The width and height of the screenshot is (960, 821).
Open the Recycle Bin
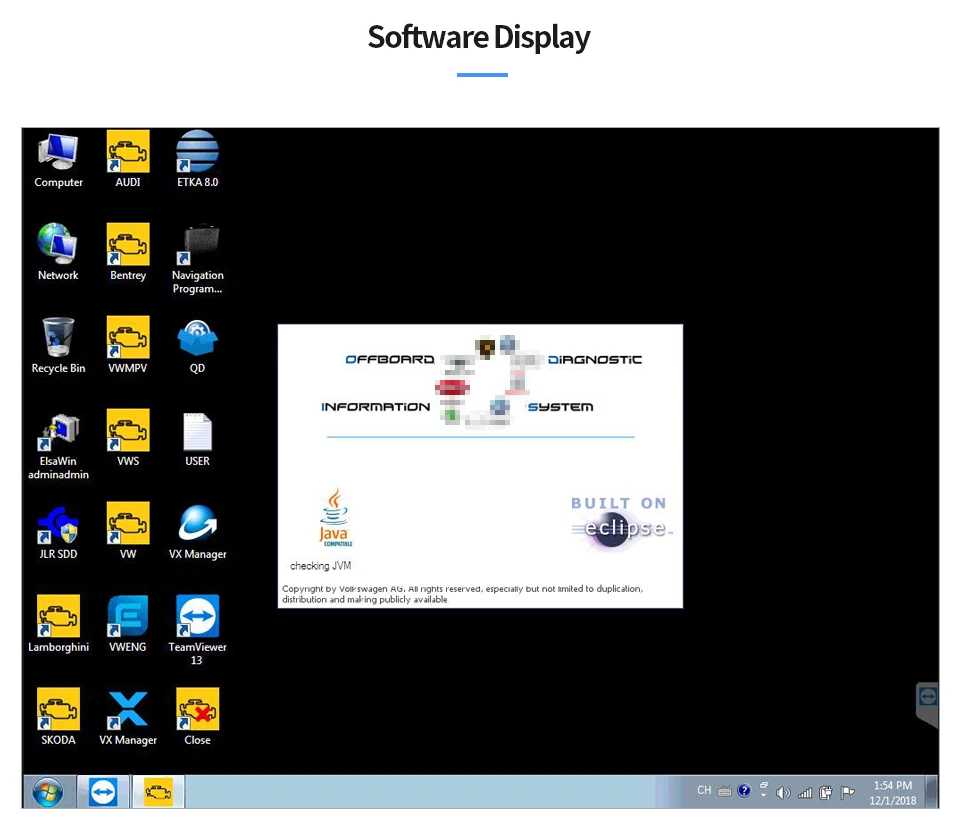coord(58,345)
